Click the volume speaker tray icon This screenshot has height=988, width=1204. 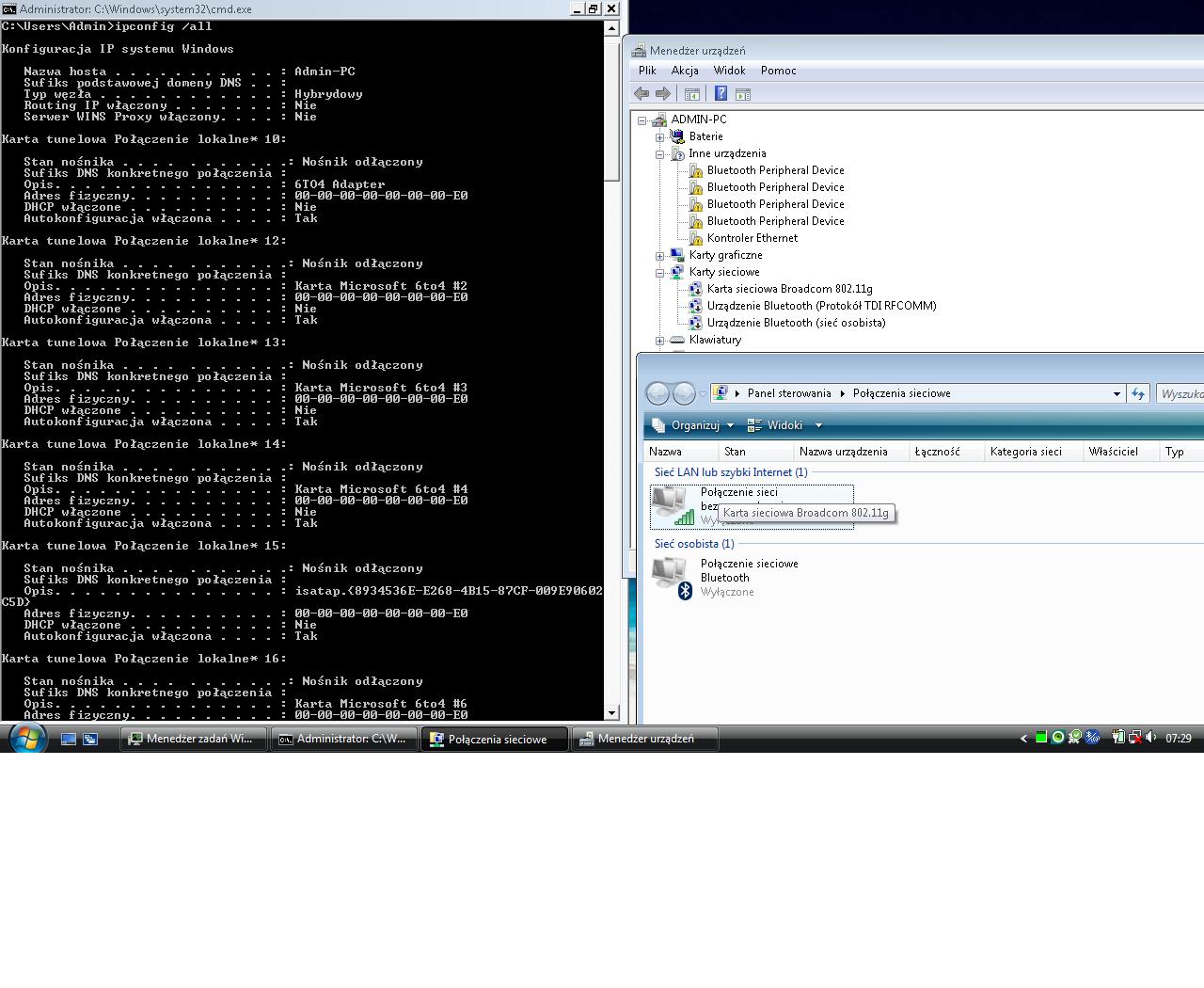point(1150,738)
